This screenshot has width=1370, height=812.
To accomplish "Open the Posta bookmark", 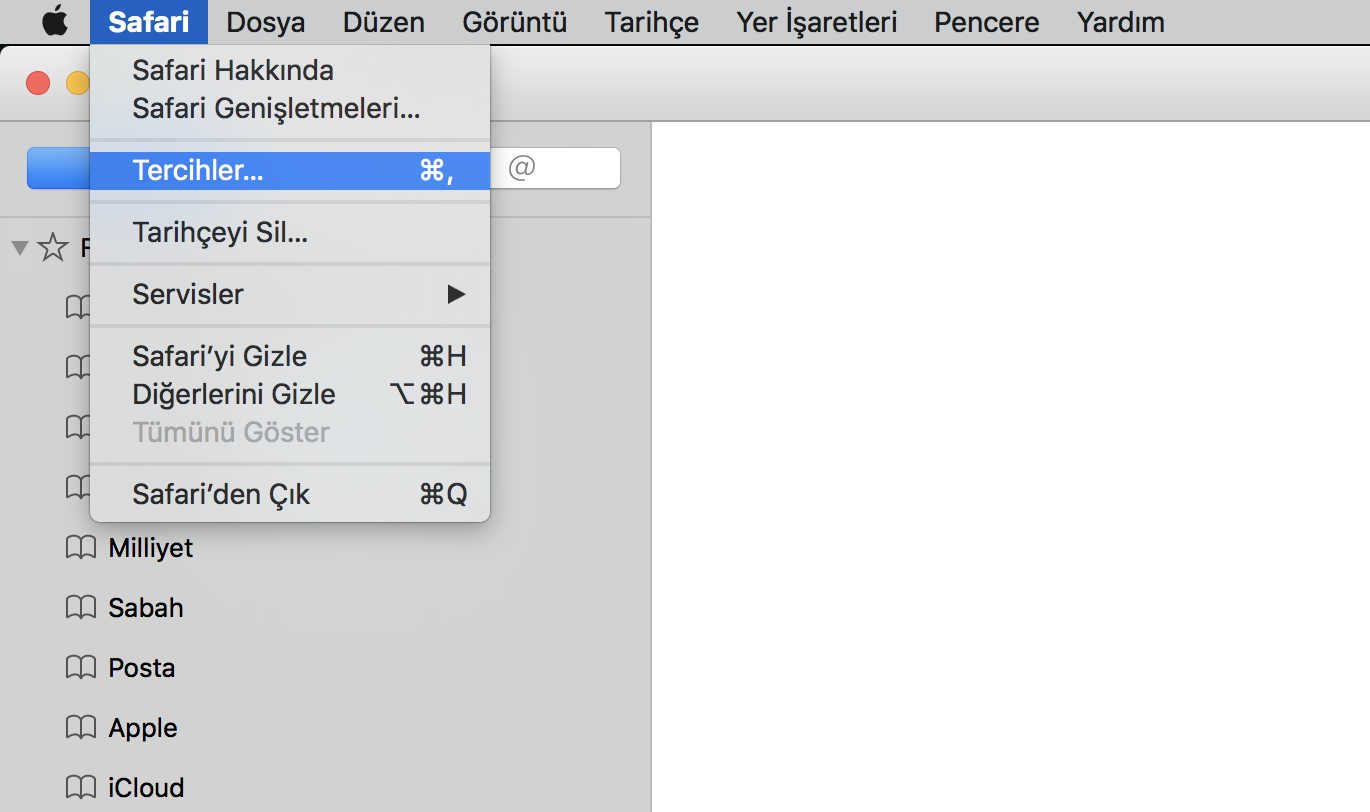I will point(142,668).
